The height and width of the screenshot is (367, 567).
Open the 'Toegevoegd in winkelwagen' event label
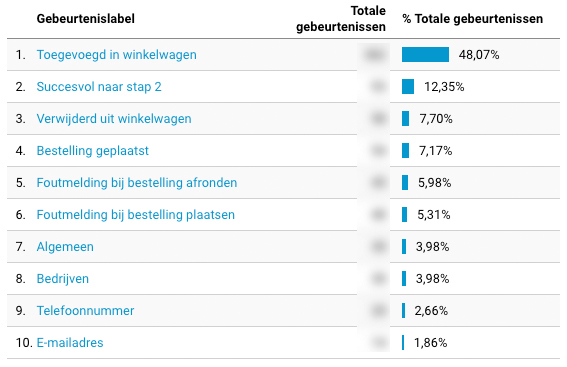(x=116, y=55)
